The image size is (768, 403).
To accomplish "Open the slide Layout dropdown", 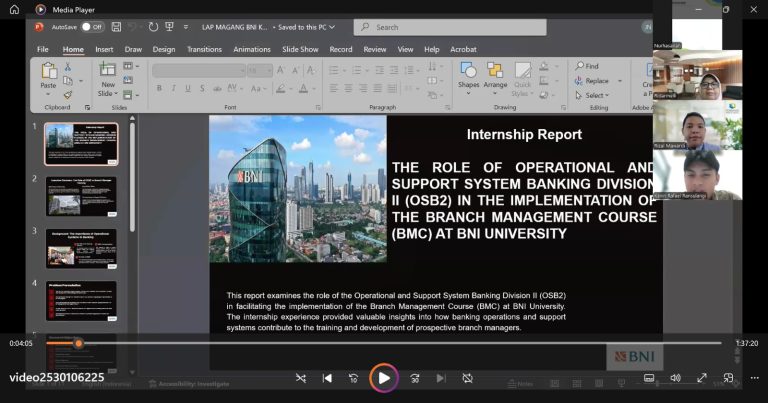I will (130, 66).
